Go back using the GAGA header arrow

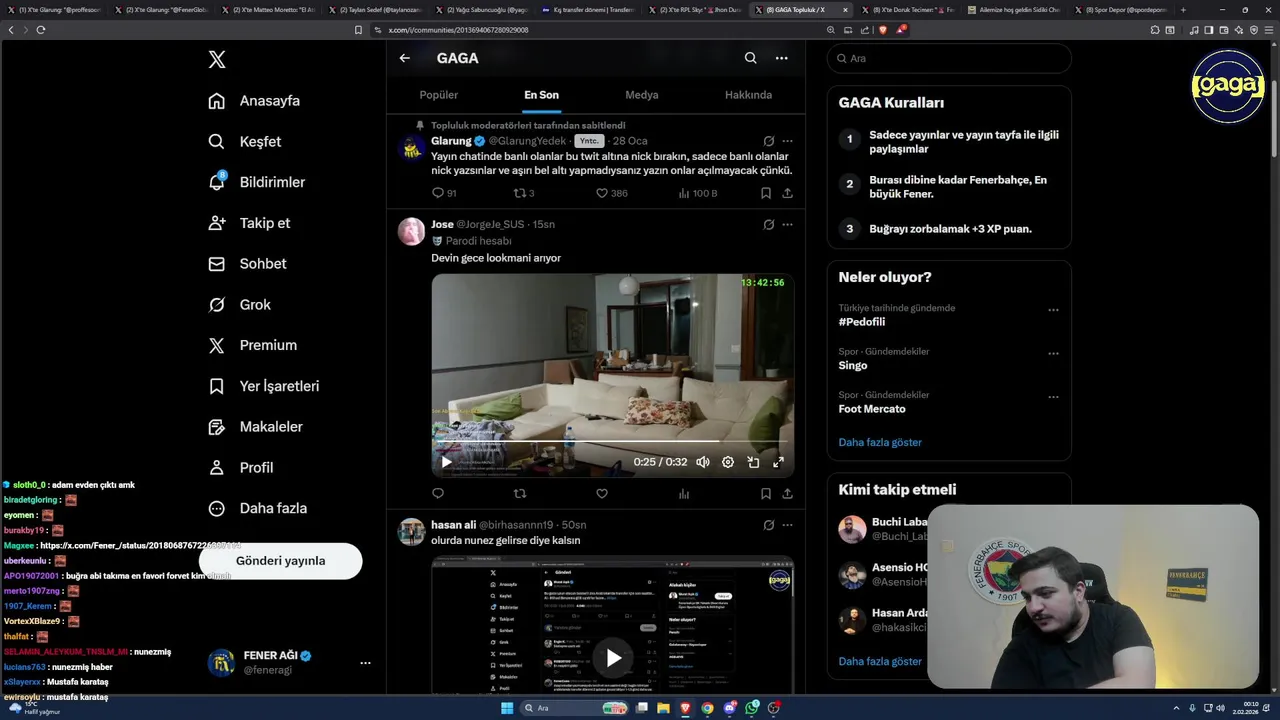pyautogui.click(x=404, y=58)
